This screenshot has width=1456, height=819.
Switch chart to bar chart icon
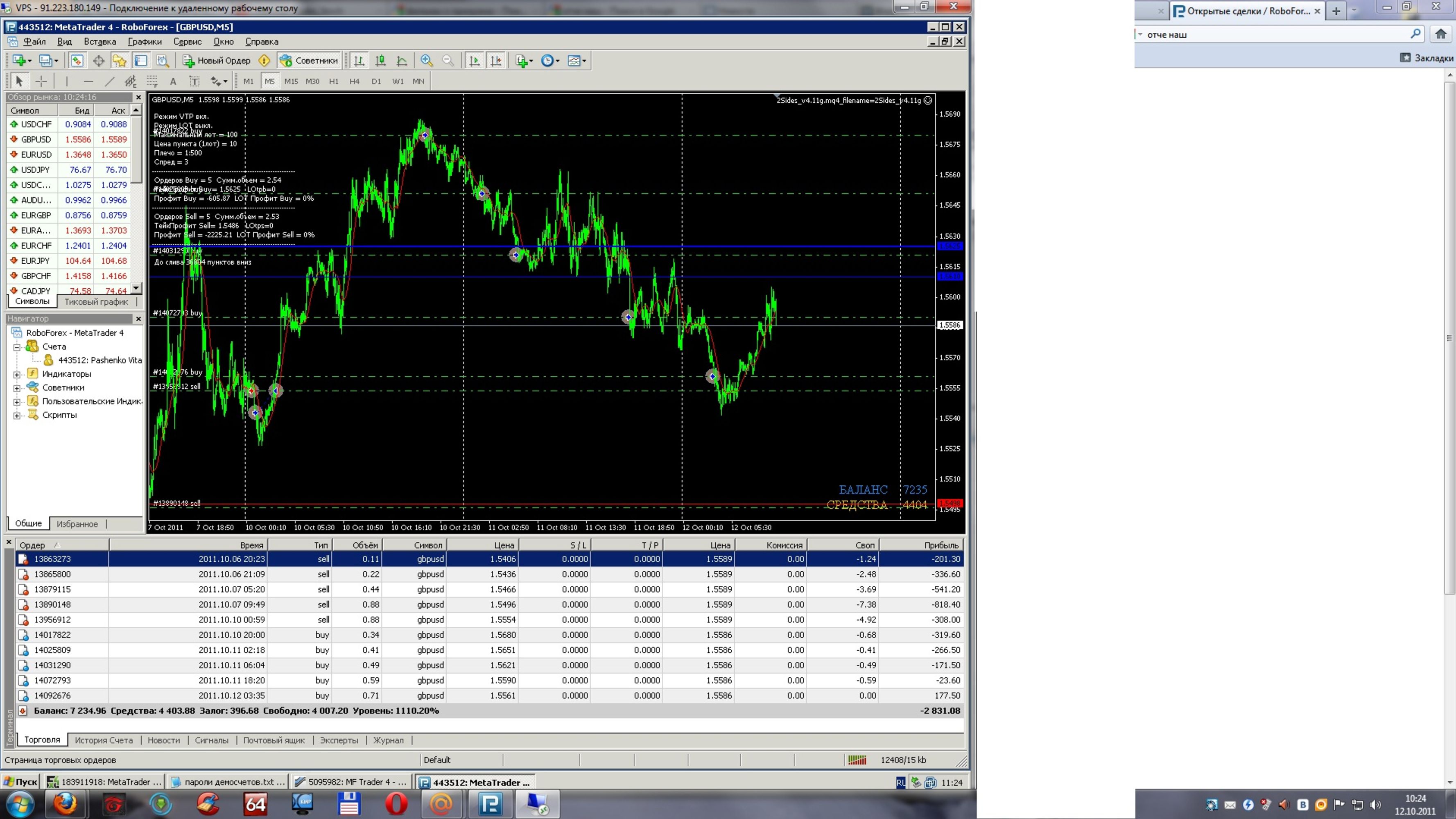(359, 61)
